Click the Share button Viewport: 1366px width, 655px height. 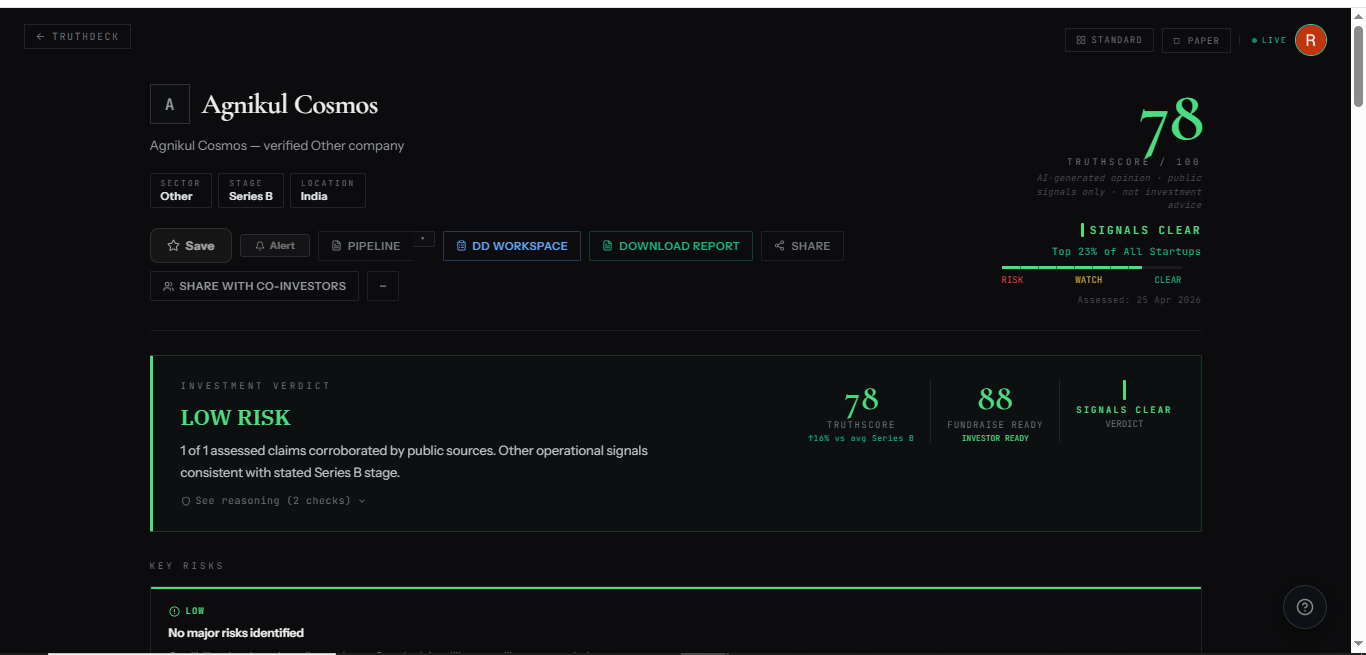pos(802,246)
